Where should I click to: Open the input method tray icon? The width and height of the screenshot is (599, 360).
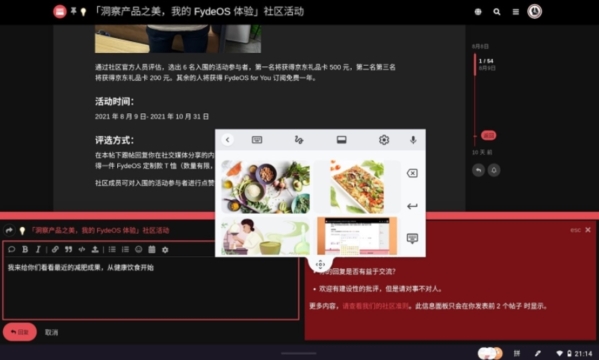click(517, 353)
